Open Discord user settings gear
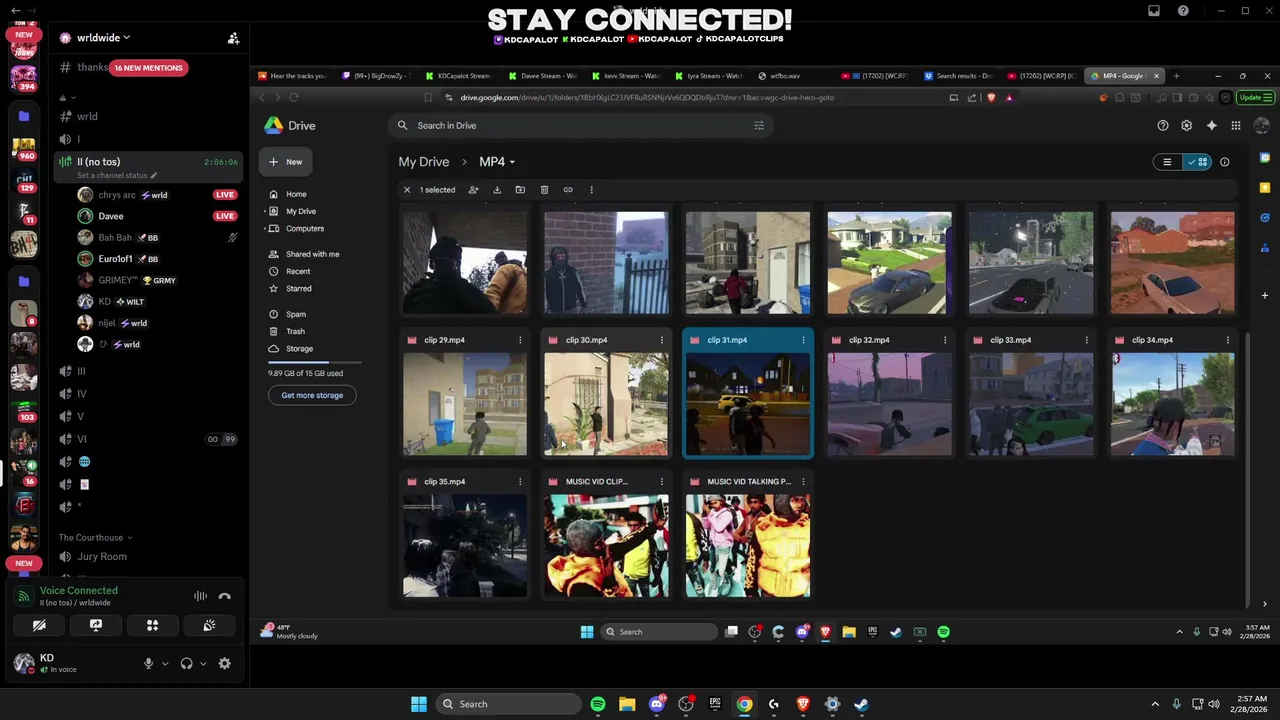The height and width of the screenshot is (720, 1280). pos(224,663)
